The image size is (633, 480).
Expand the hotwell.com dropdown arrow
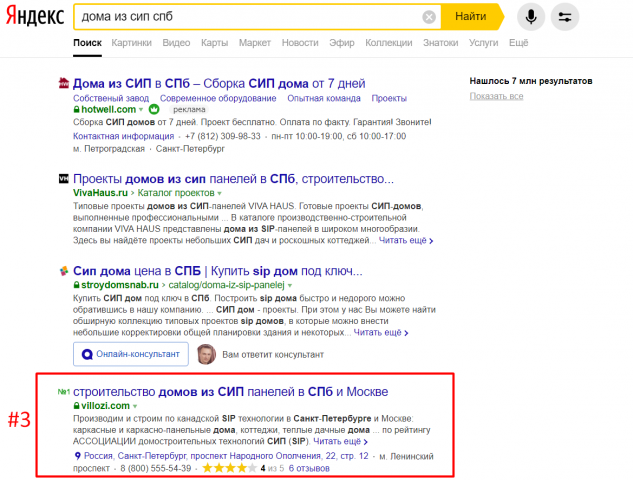click(141, 109)
